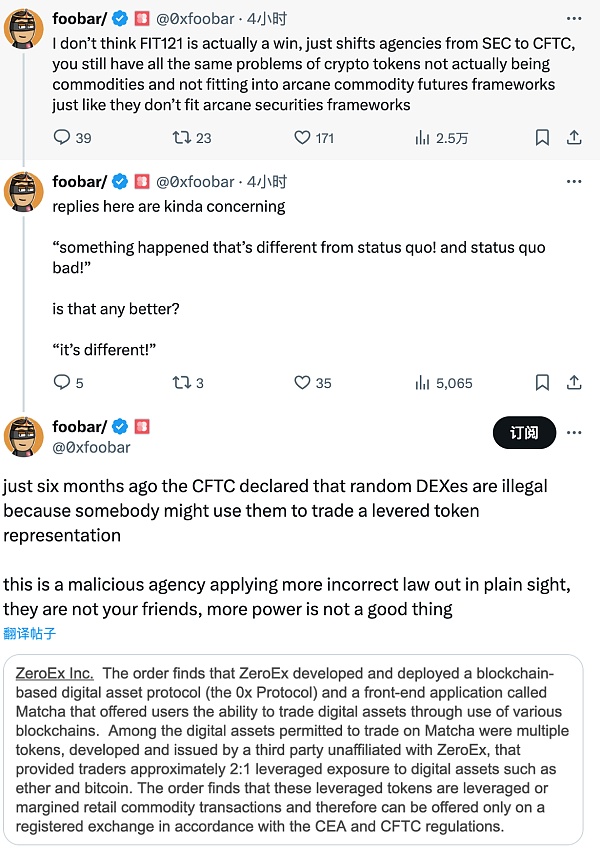Open more options on first tweet
The image size is (600, 851).
coord(574,17)
